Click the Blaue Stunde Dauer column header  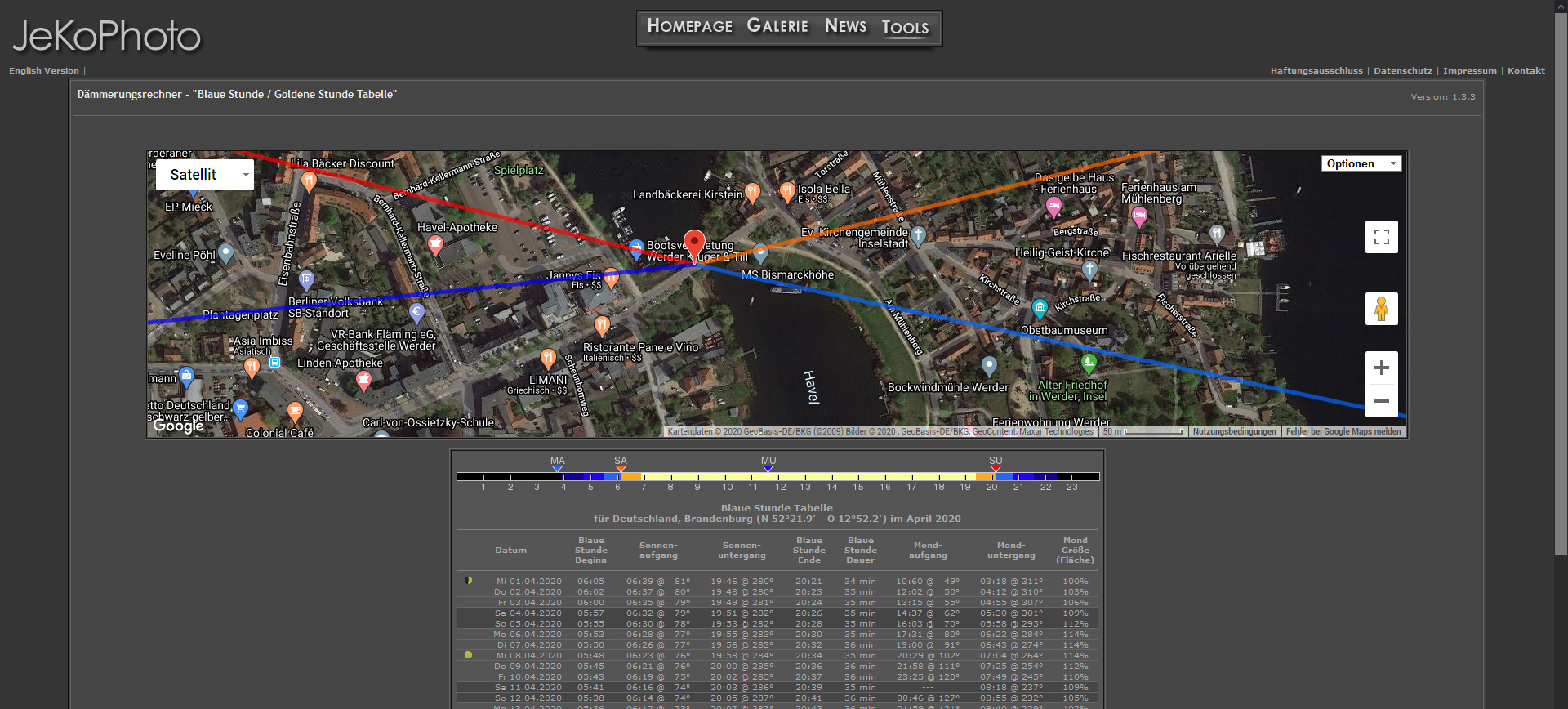point(860,551)
